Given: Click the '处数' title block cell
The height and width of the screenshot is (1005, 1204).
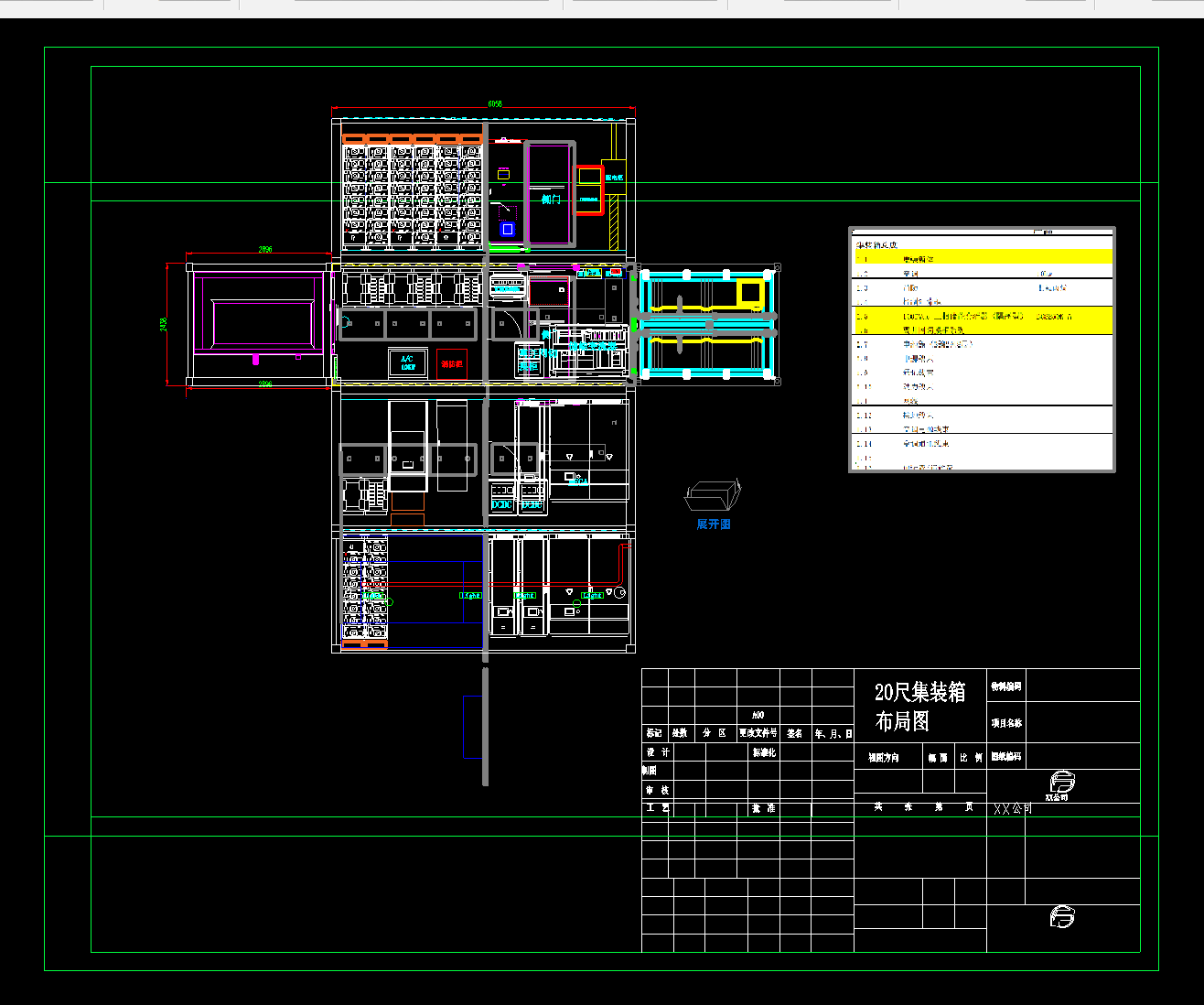Looking at the screenshot, I should coord(680,733).
